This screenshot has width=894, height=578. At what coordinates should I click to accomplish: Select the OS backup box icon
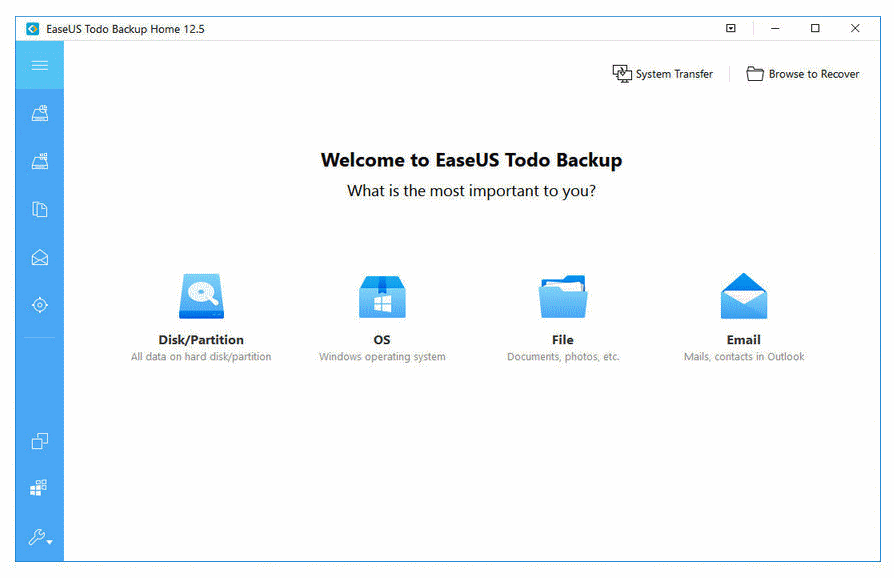382,296
